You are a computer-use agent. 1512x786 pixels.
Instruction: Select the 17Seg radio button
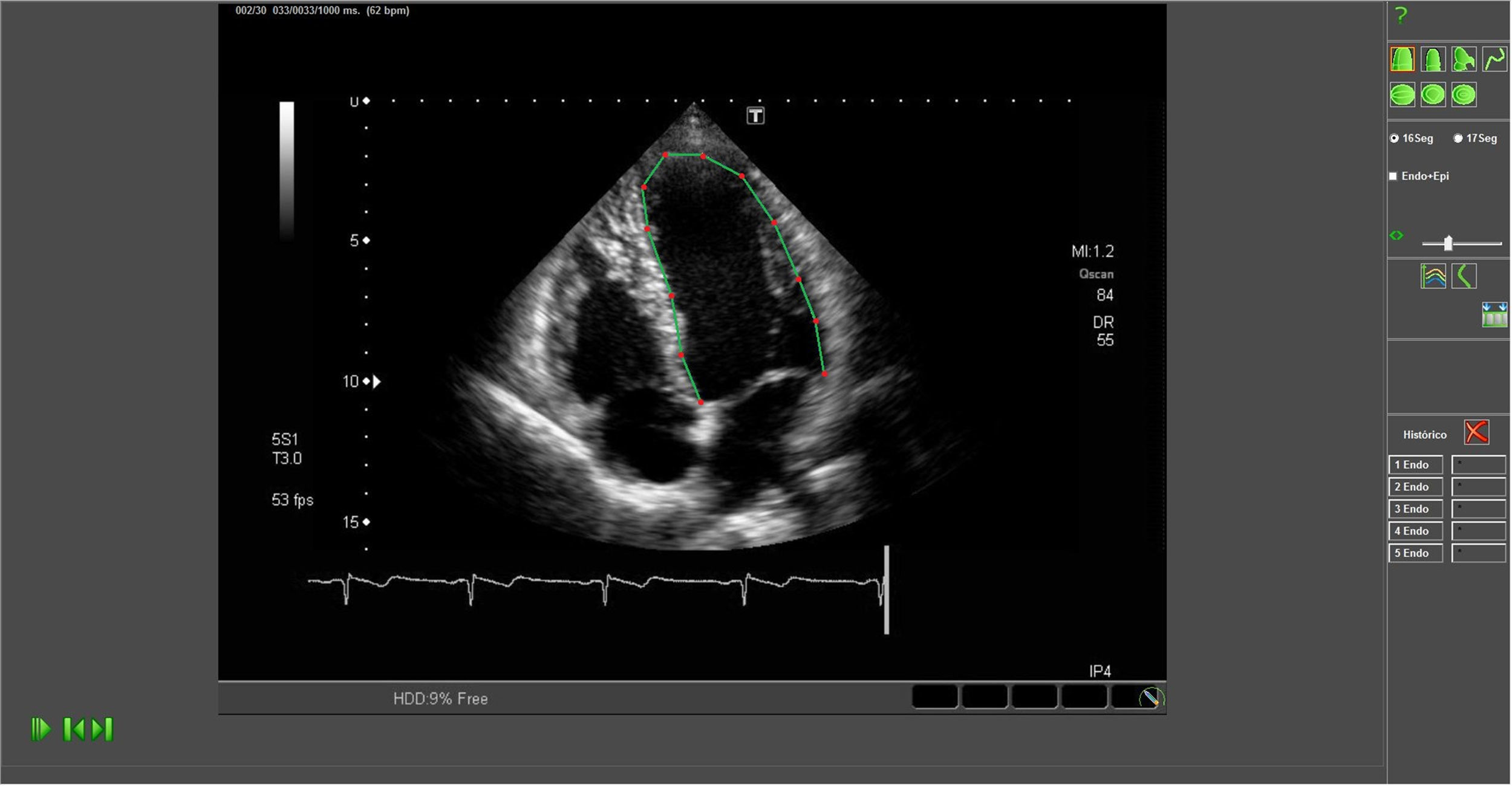pyautogui.click(x=1458, y=138)
